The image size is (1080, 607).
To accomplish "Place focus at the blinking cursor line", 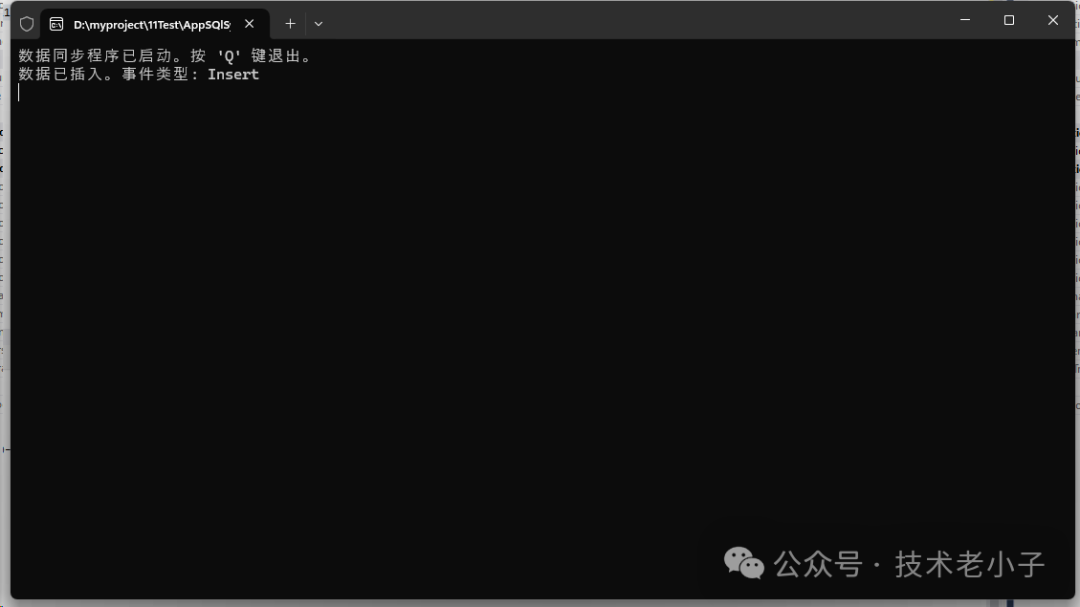I will pyautogui.click(x=19, y=93).
